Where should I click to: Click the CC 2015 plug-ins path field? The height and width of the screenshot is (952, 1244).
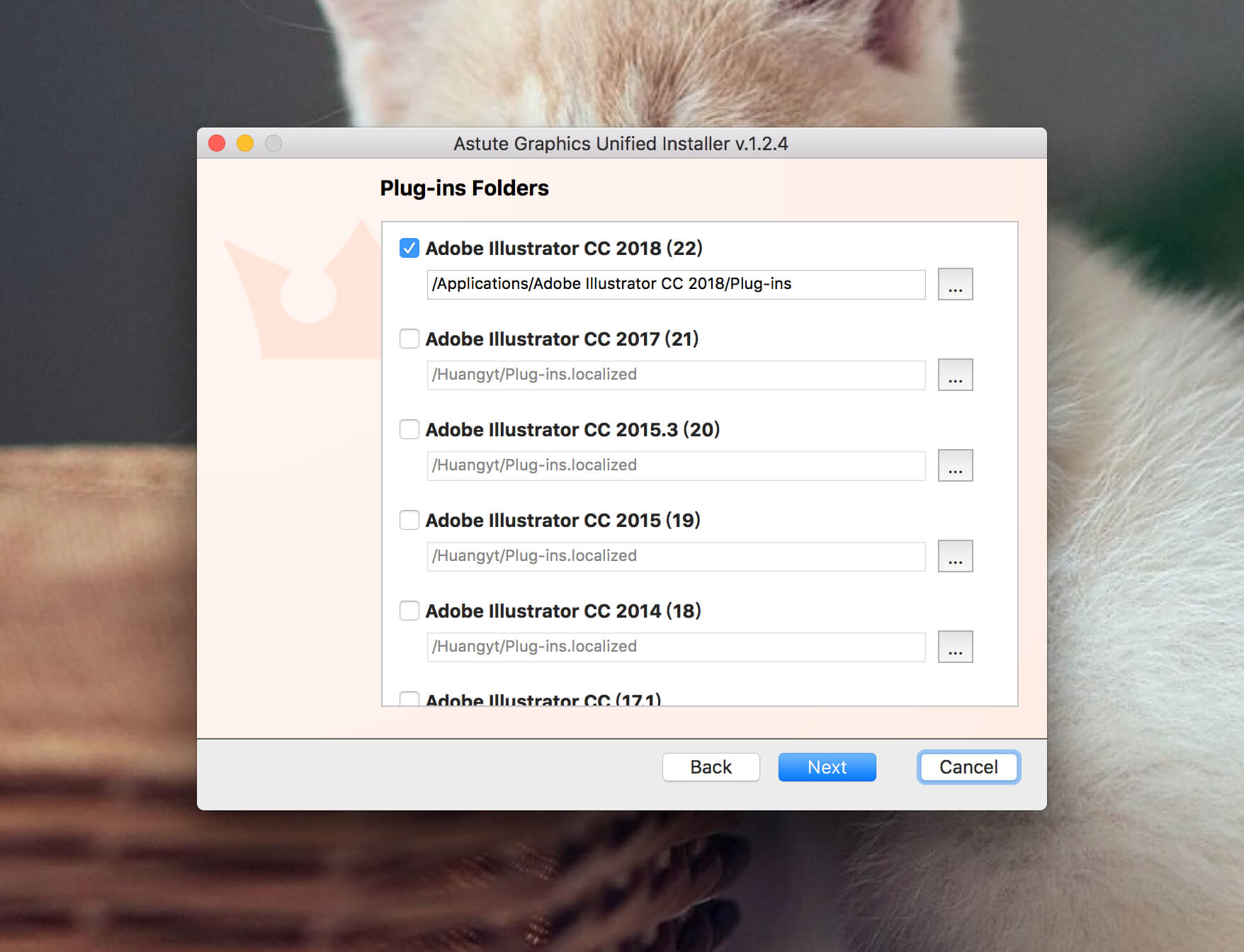tap(676, 556)
